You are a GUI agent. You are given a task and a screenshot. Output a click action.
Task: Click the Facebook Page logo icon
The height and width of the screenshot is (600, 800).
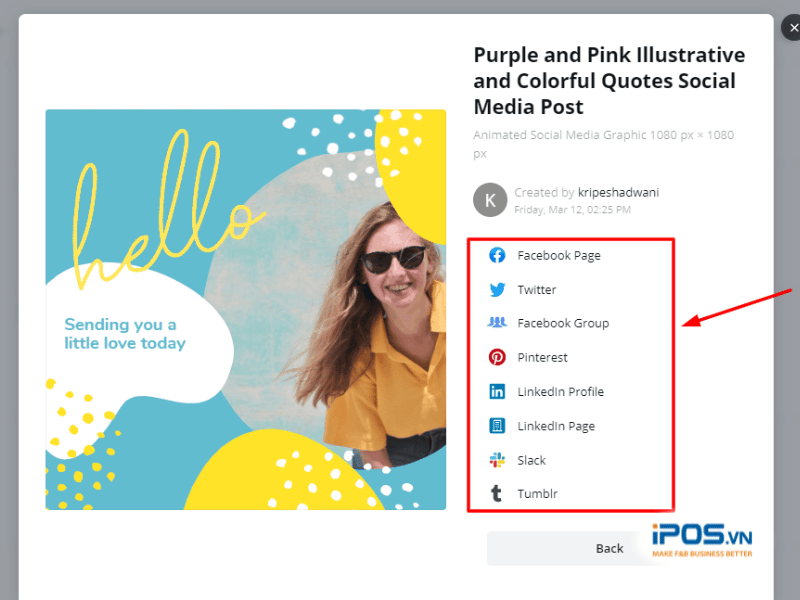pos(497,255)
